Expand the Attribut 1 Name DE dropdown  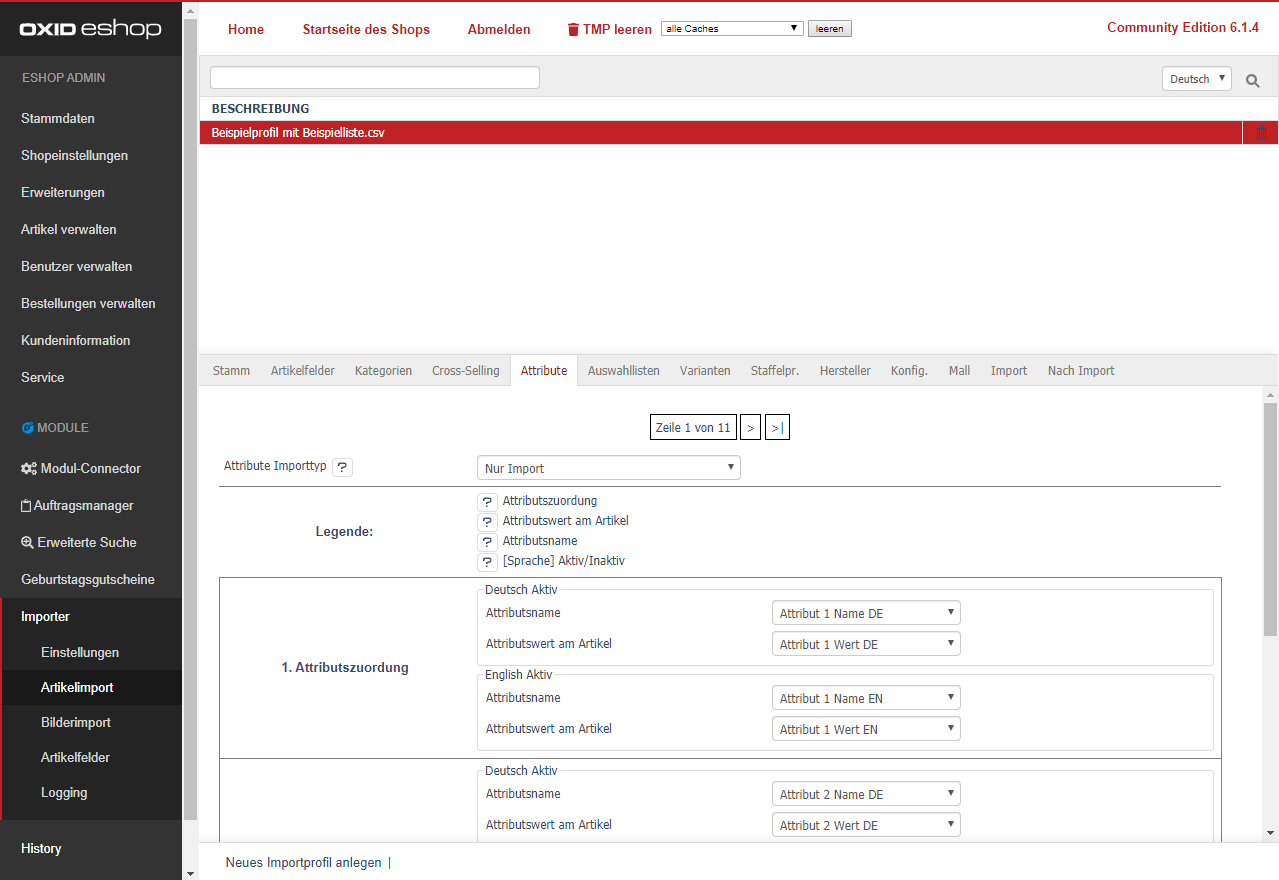[x=866, y=613]
